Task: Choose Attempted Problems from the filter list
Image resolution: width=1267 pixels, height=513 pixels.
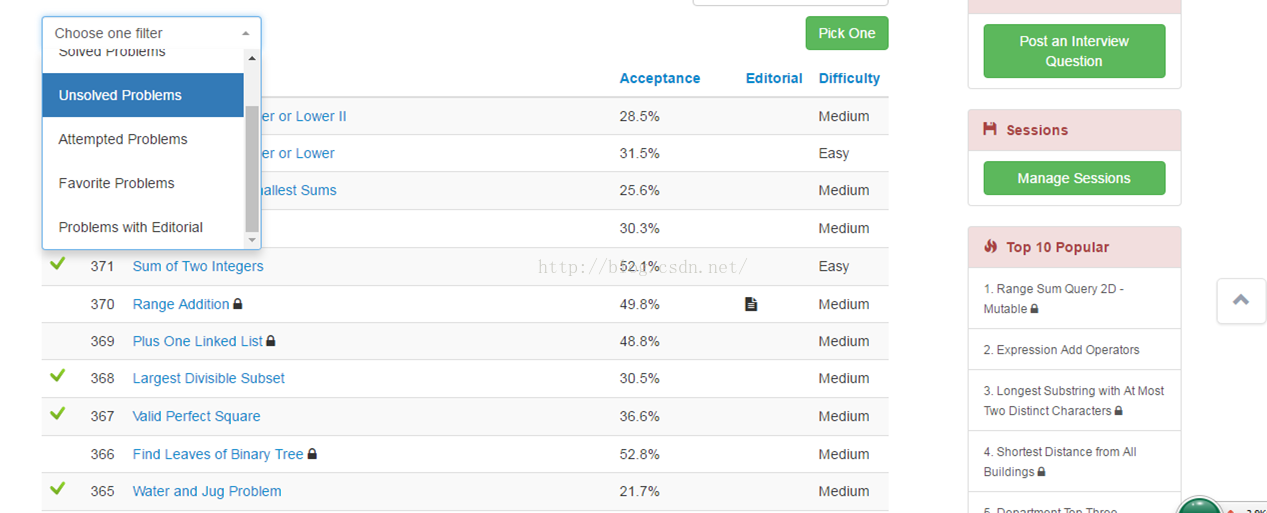Action: click(123, 139)
